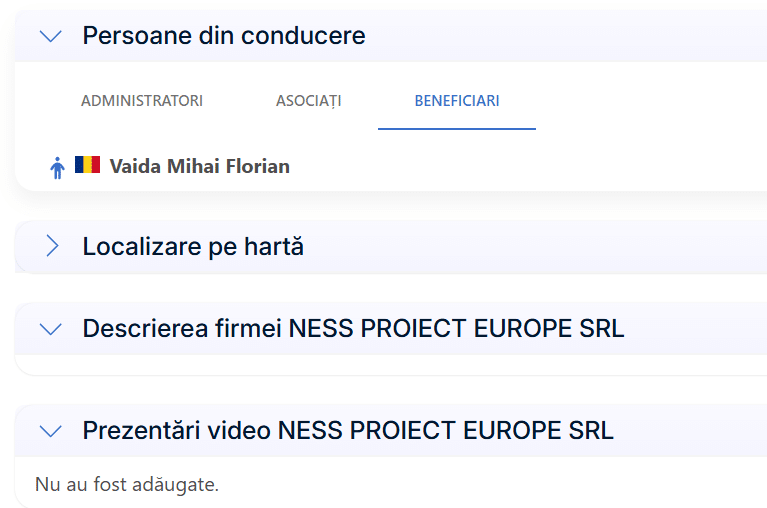767x508 pixels.
Task: Click the Persoane din conducere heading text
Action: pyautogui.click(x=224, y=36)
